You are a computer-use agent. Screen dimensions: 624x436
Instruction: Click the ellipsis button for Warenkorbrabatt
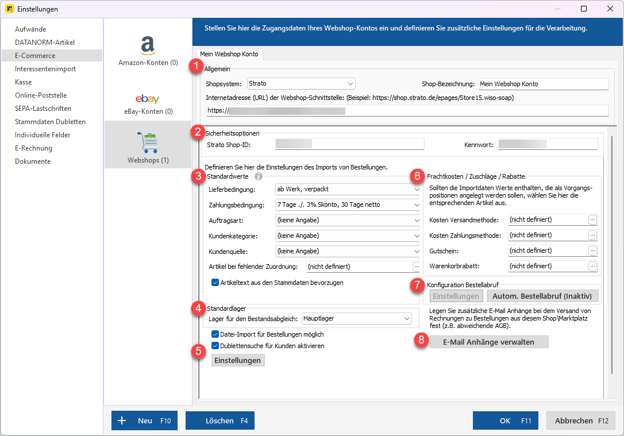coord(592,267)
